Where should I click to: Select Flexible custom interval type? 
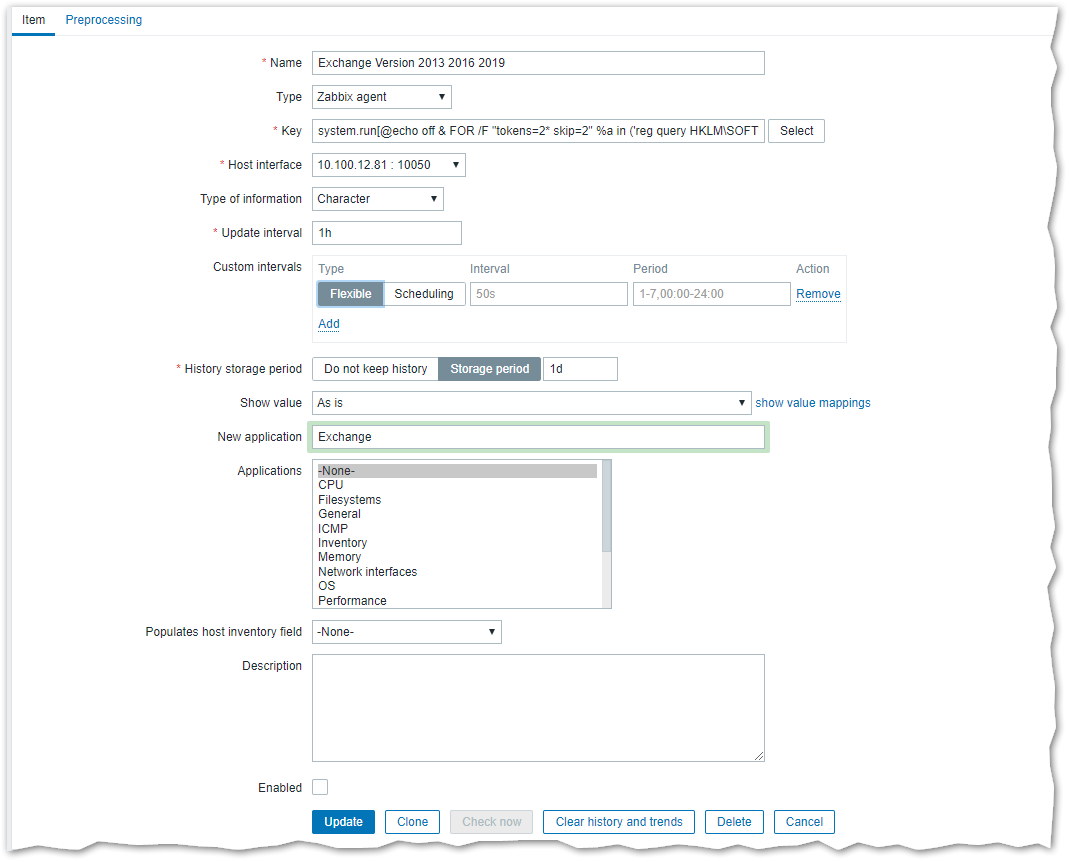(350, 294)
